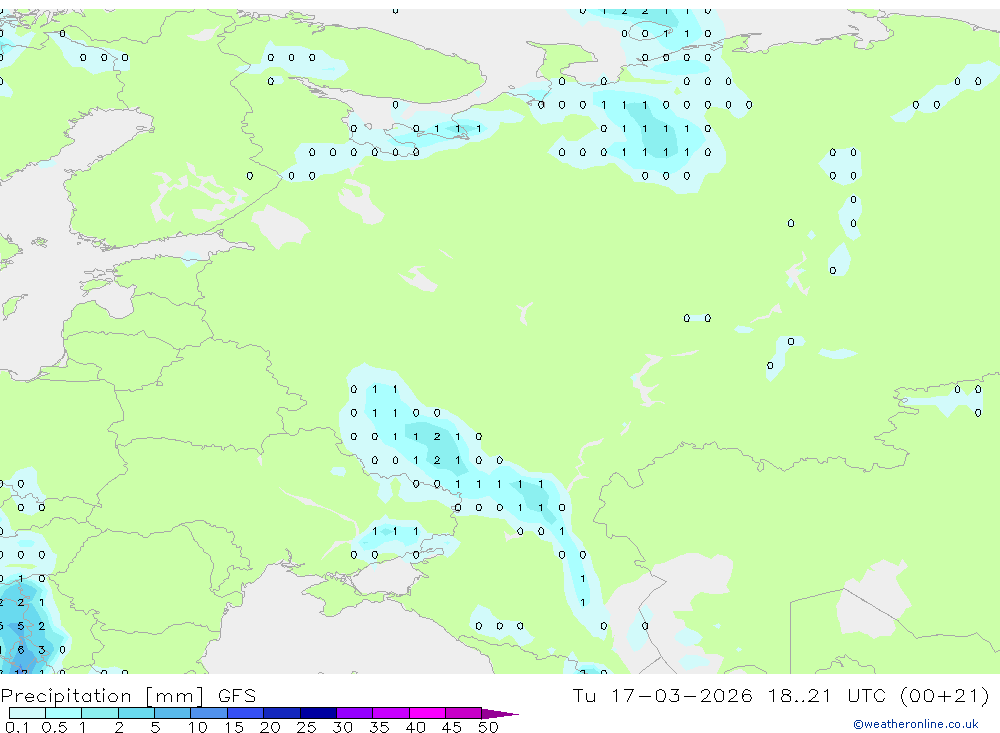Click the arrow tip above 50 on legend
1000x733 pixels.
pos(501,713)
